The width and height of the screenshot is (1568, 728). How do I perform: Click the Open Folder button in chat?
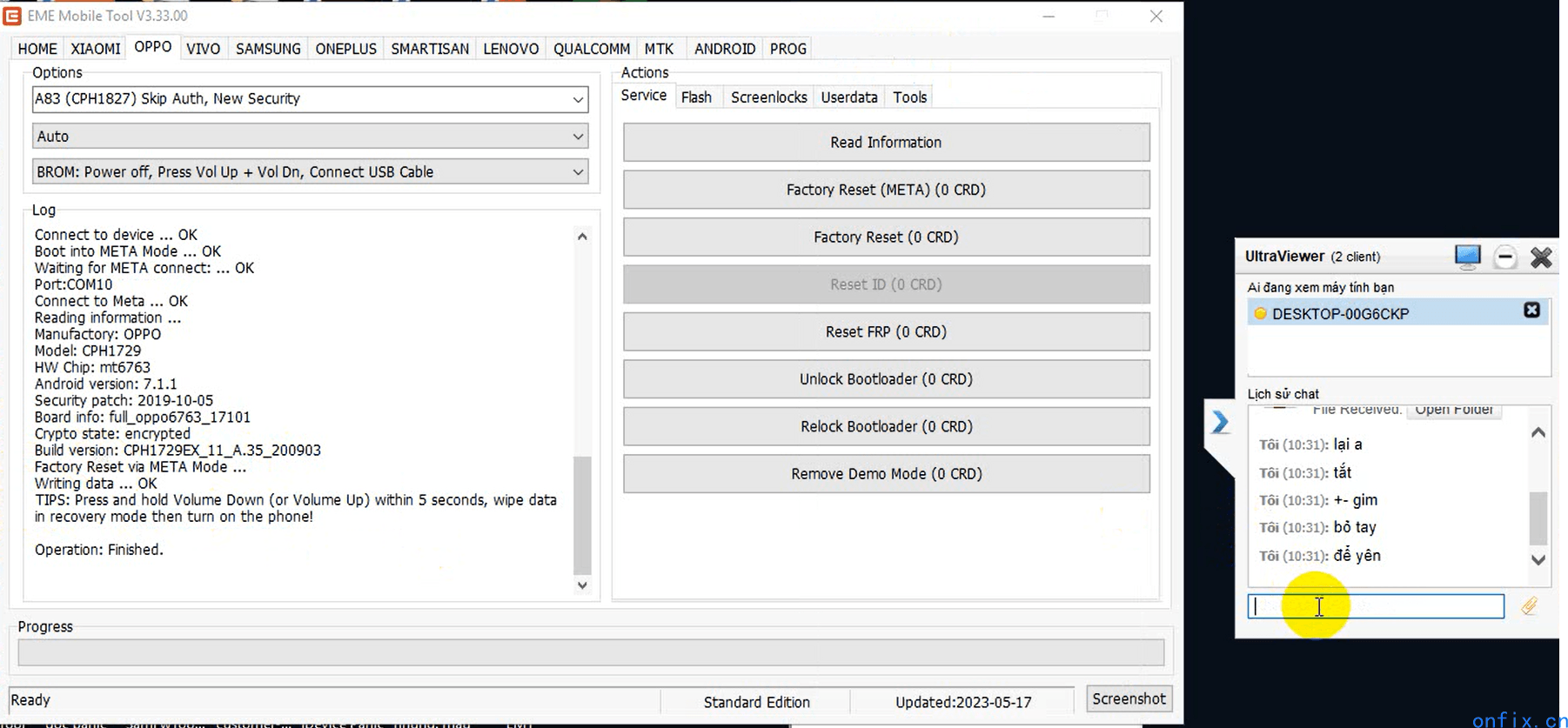[1454, 411]
